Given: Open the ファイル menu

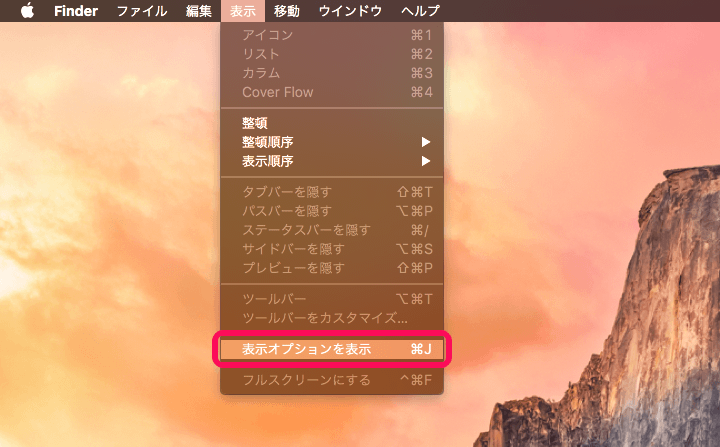Looking at the screenshot, I should click(141, 11).
